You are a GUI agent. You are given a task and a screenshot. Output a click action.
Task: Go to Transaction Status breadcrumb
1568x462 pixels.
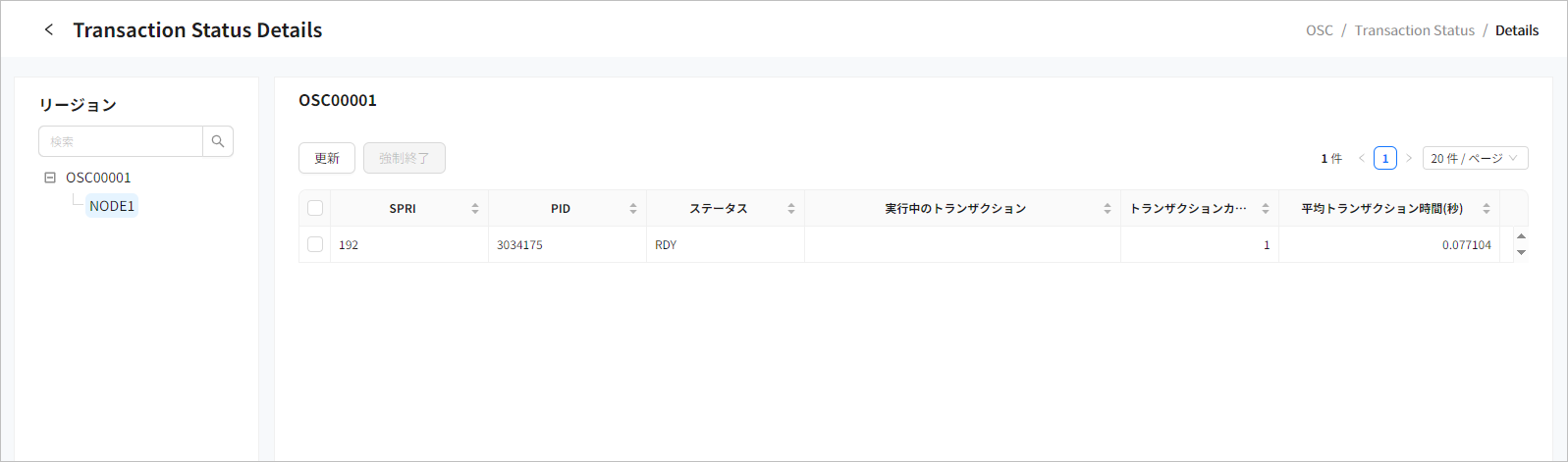(x=1414, y=30)
